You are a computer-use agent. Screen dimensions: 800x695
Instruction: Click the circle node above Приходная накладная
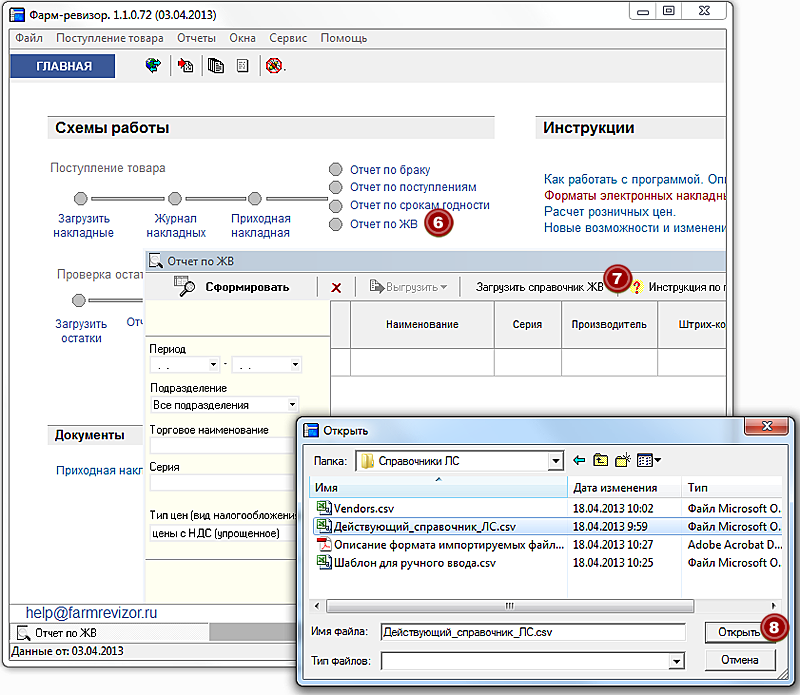255,198
